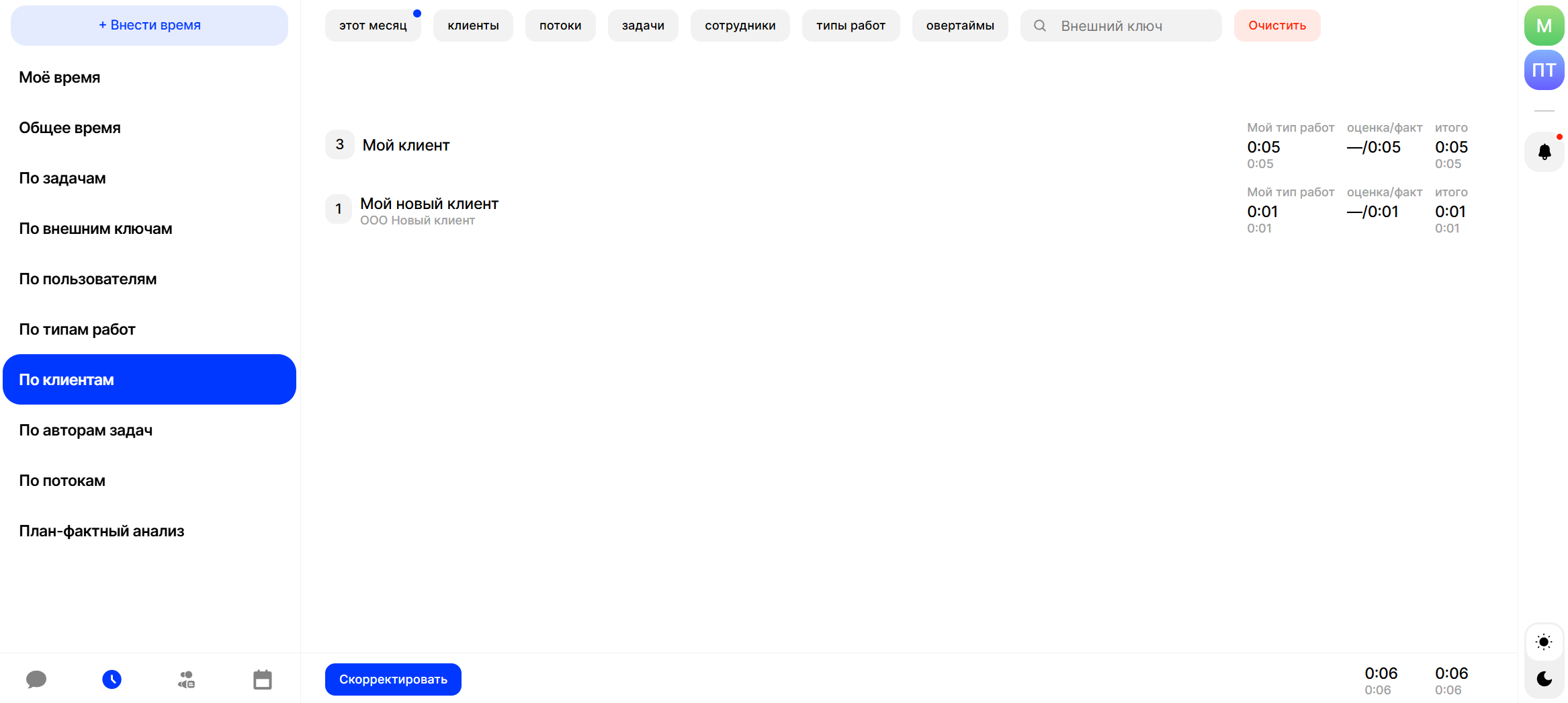Click the 'Внести время' button
Image resolution: width=1568 pixels, height=703 pixels.
tap(149, 26)
